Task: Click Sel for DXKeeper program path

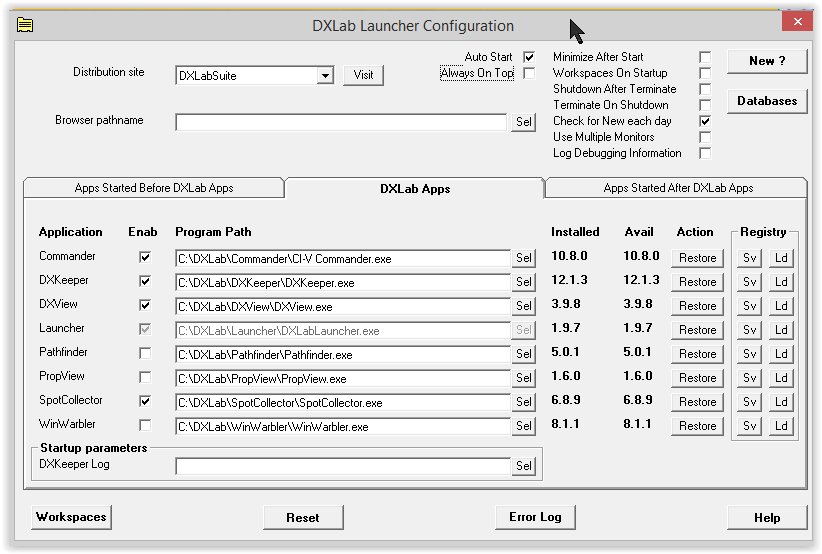Action: (x=523, y=282)
